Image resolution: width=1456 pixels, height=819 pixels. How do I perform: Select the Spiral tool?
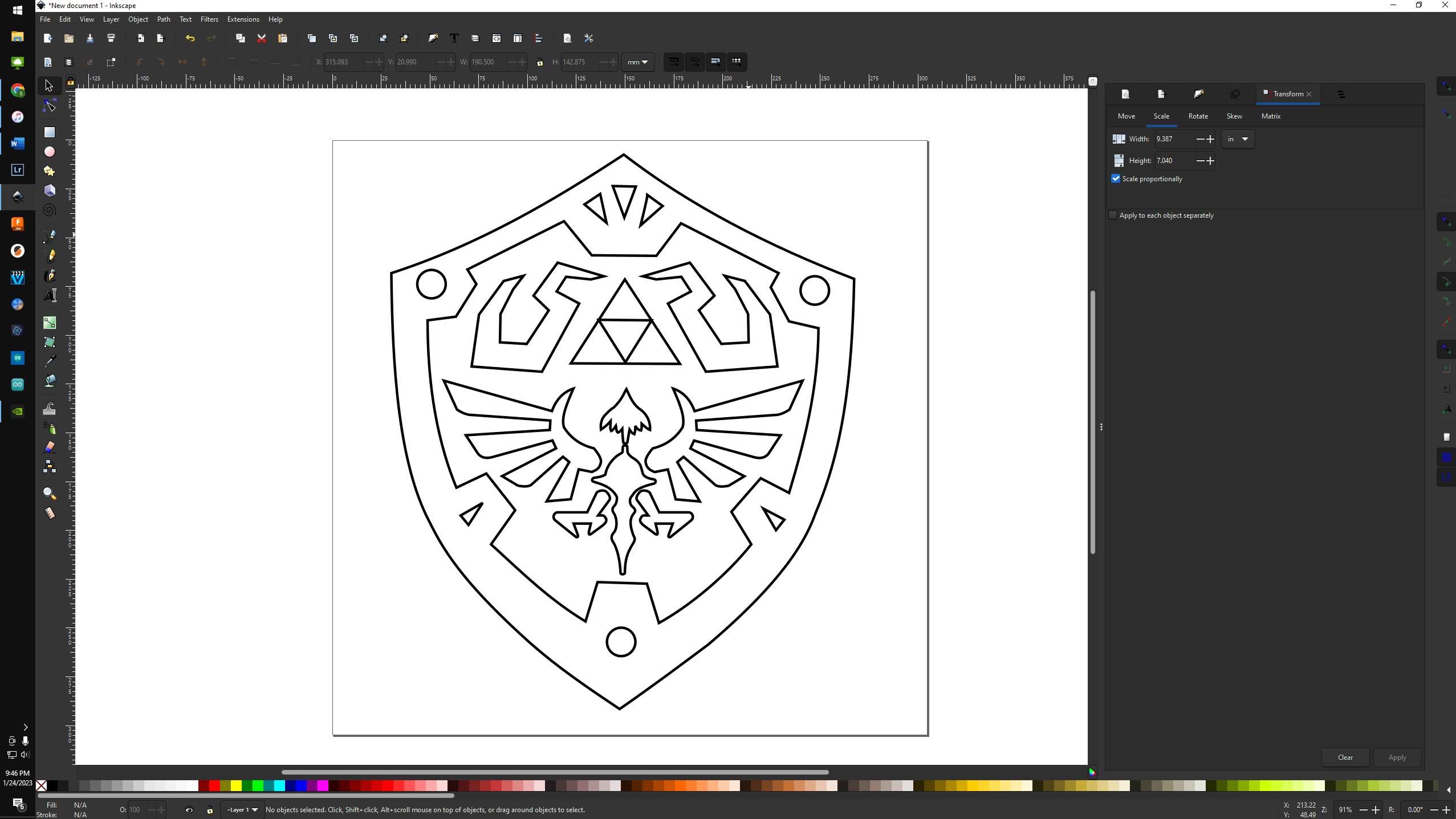click(50, 210)
